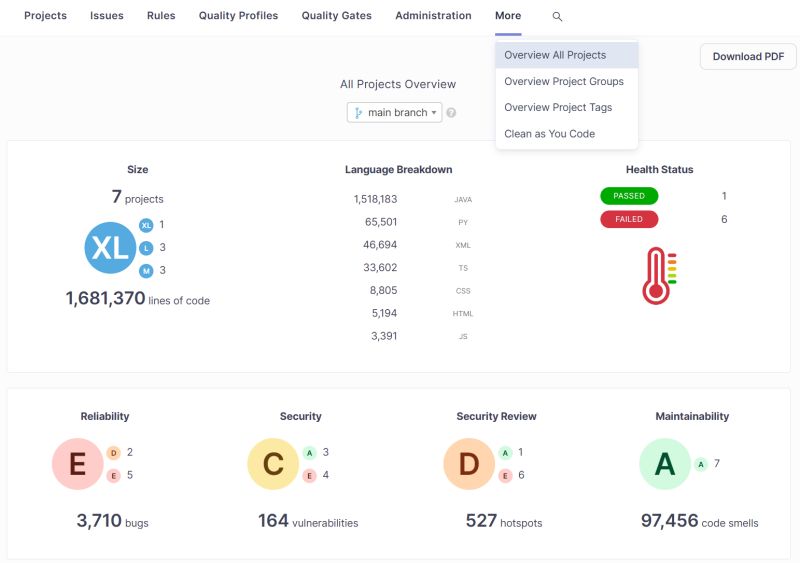Click the large Reliability E rating circle
The image size is (800, 563).
[x=78, y=464]
